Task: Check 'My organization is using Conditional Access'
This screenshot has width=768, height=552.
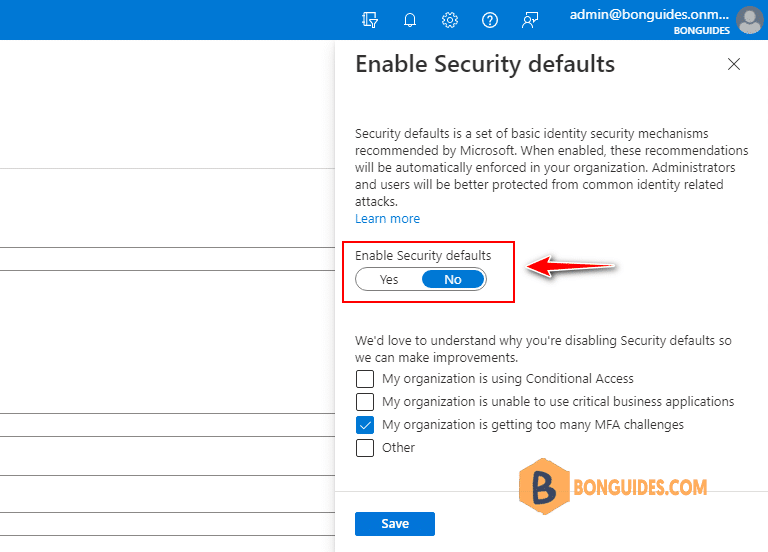Action: tap(365, 379)
